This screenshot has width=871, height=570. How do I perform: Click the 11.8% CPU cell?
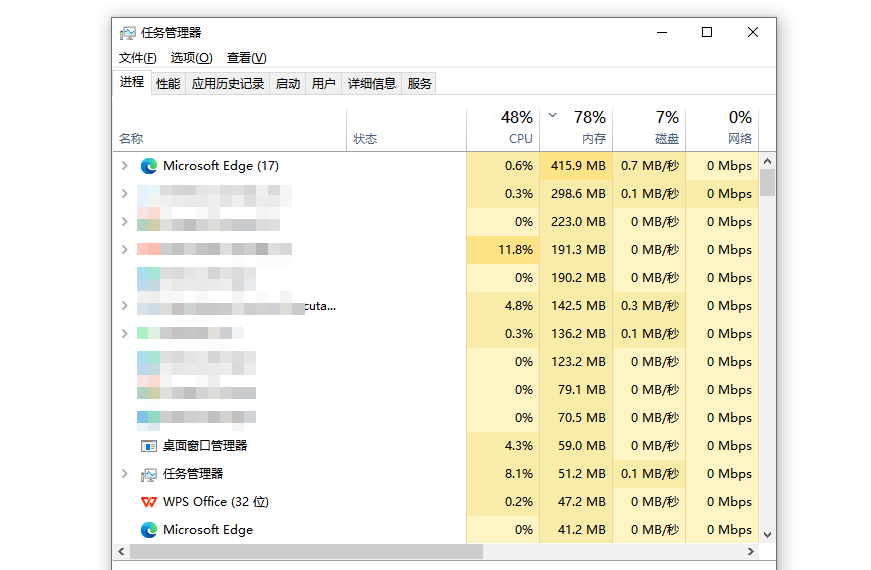503,249
